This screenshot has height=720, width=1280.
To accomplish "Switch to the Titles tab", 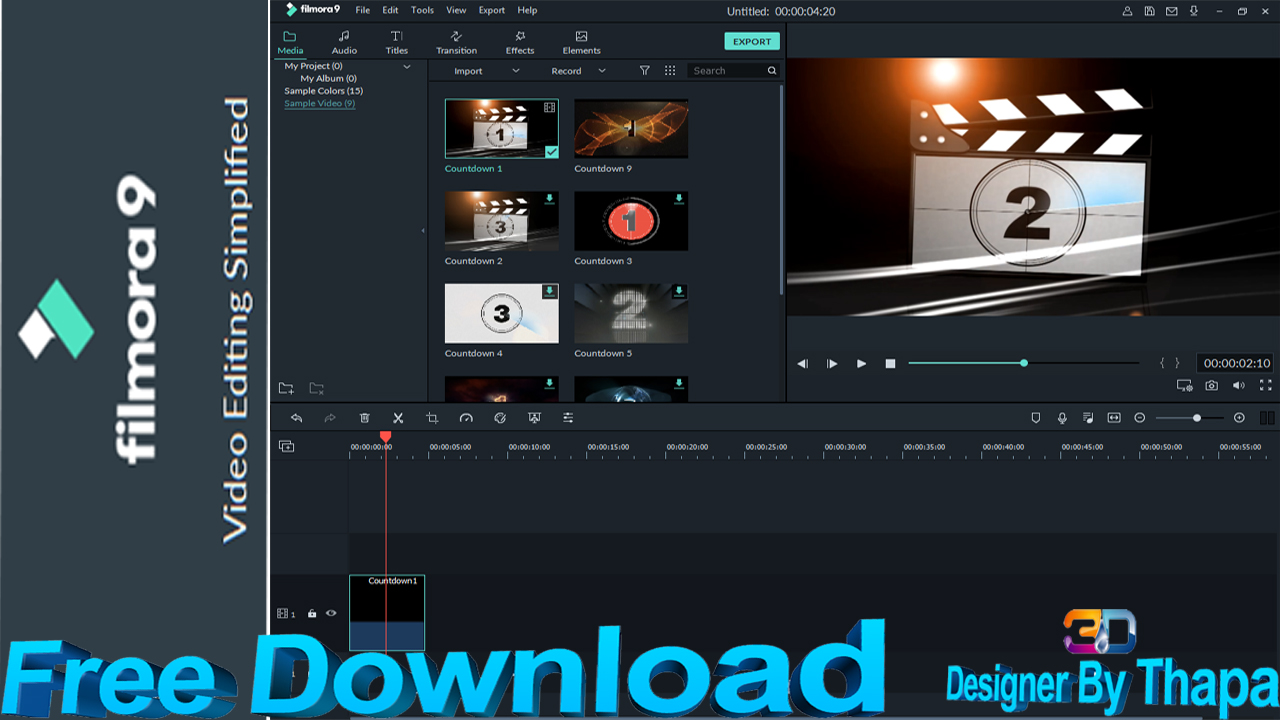I will coord(397,43).
